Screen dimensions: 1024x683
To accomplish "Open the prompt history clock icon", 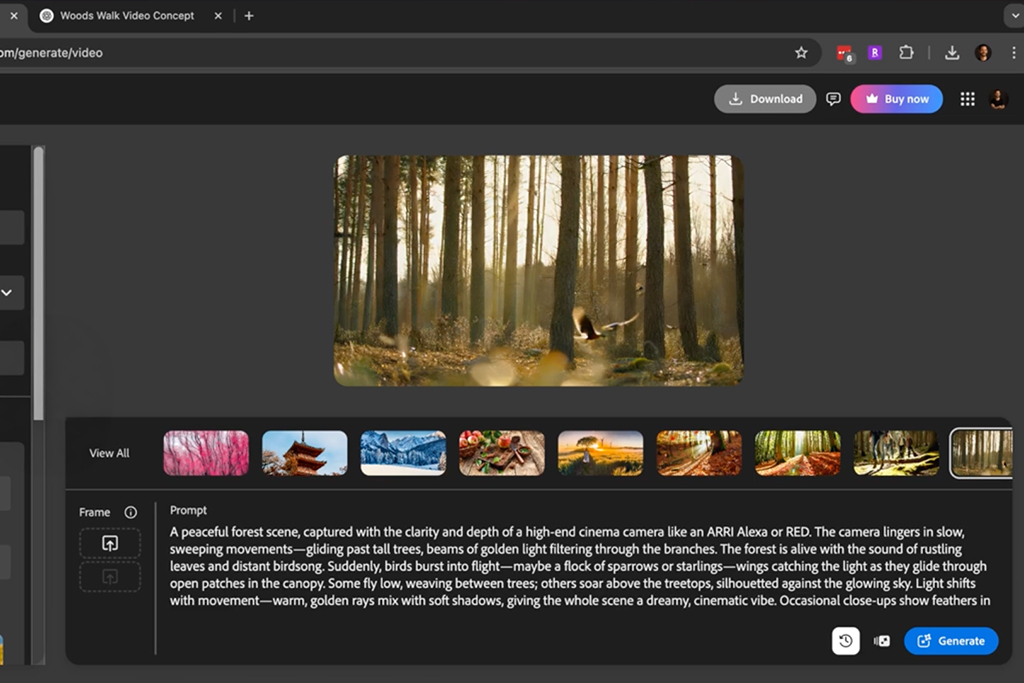I will 846,641.
